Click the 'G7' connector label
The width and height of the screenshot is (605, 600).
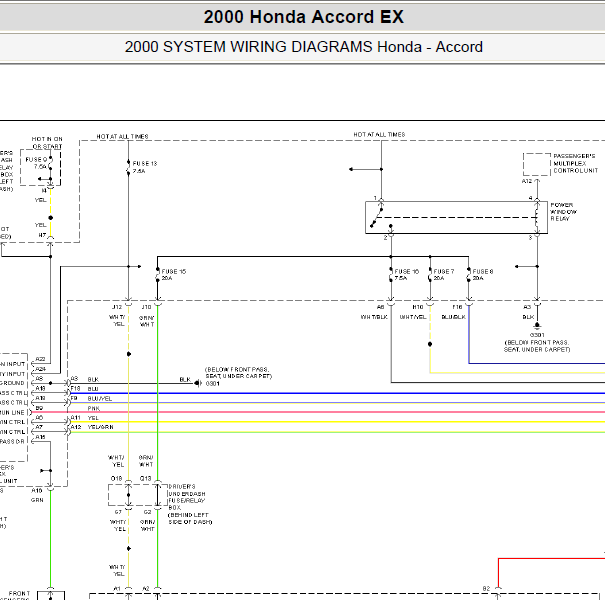coord(118,512)
